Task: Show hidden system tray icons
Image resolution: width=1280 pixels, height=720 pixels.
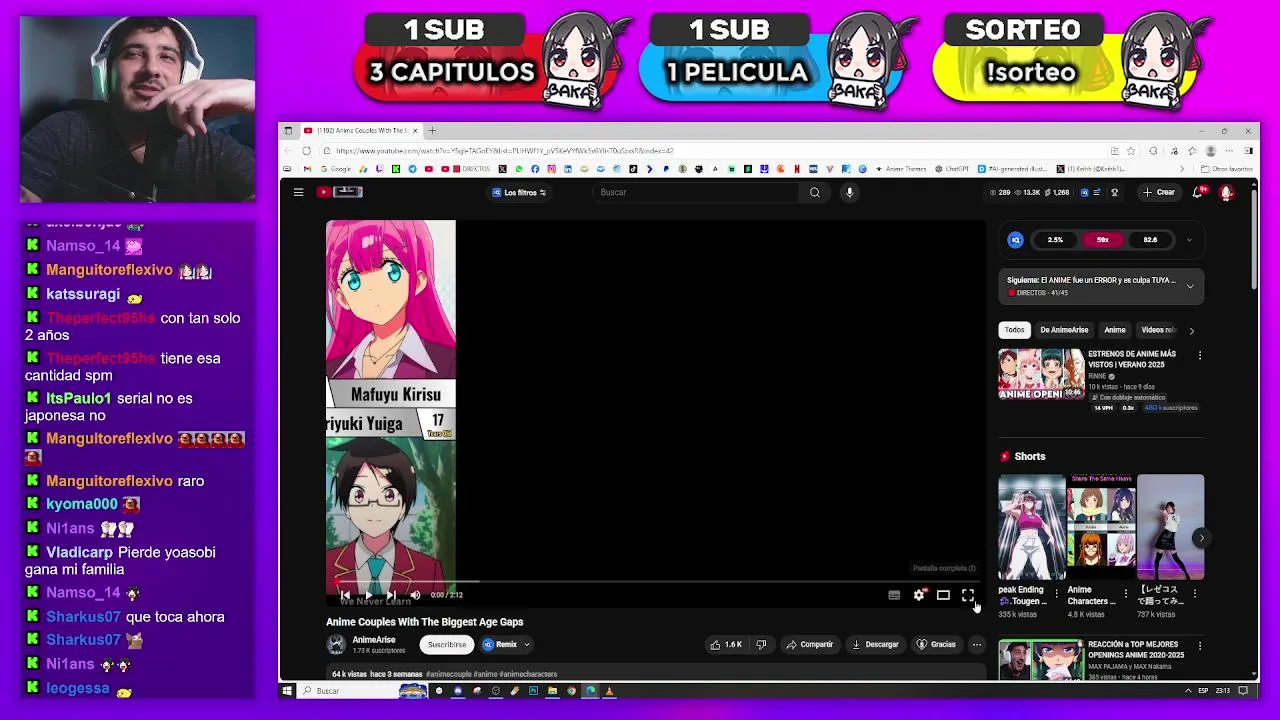Action: click(1188, 691)
